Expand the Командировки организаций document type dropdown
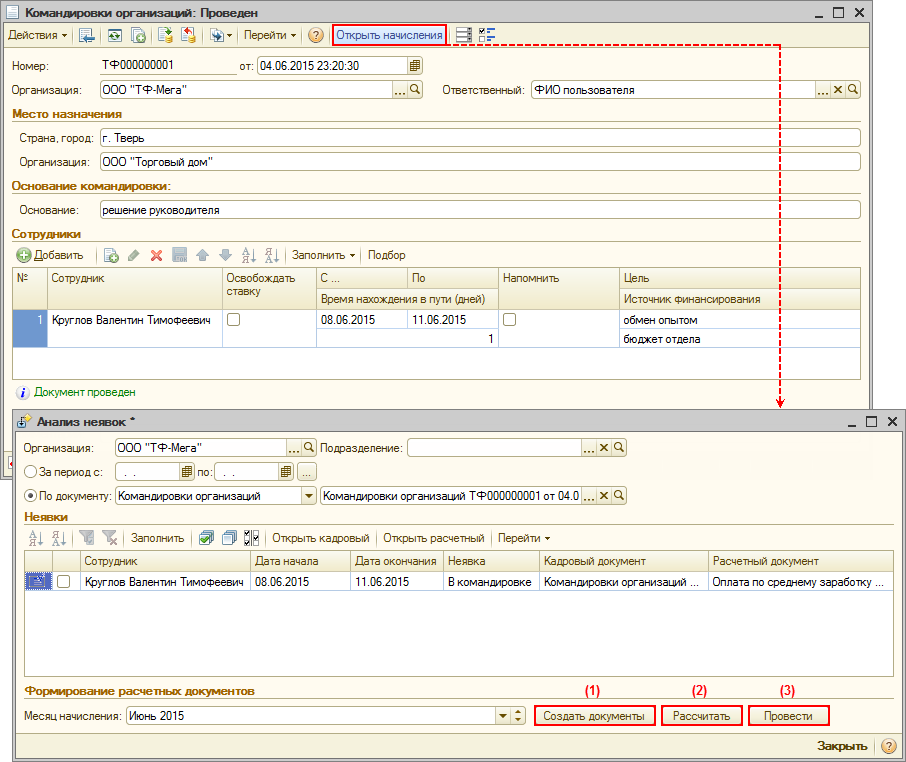The height and width of the screenshot is (762, 906). pyautogui.click(x=308, y=495)
